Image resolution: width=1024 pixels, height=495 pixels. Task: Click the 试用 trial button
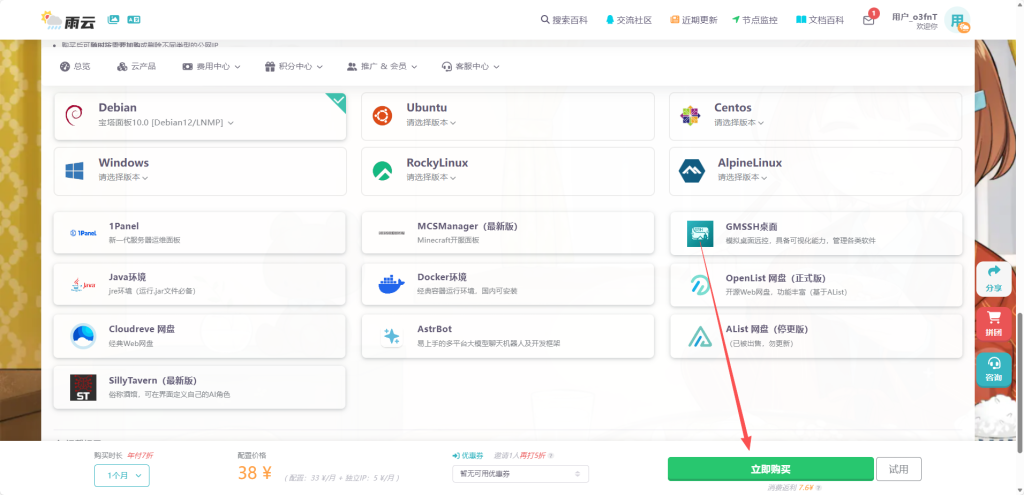(x=898, y=469)
